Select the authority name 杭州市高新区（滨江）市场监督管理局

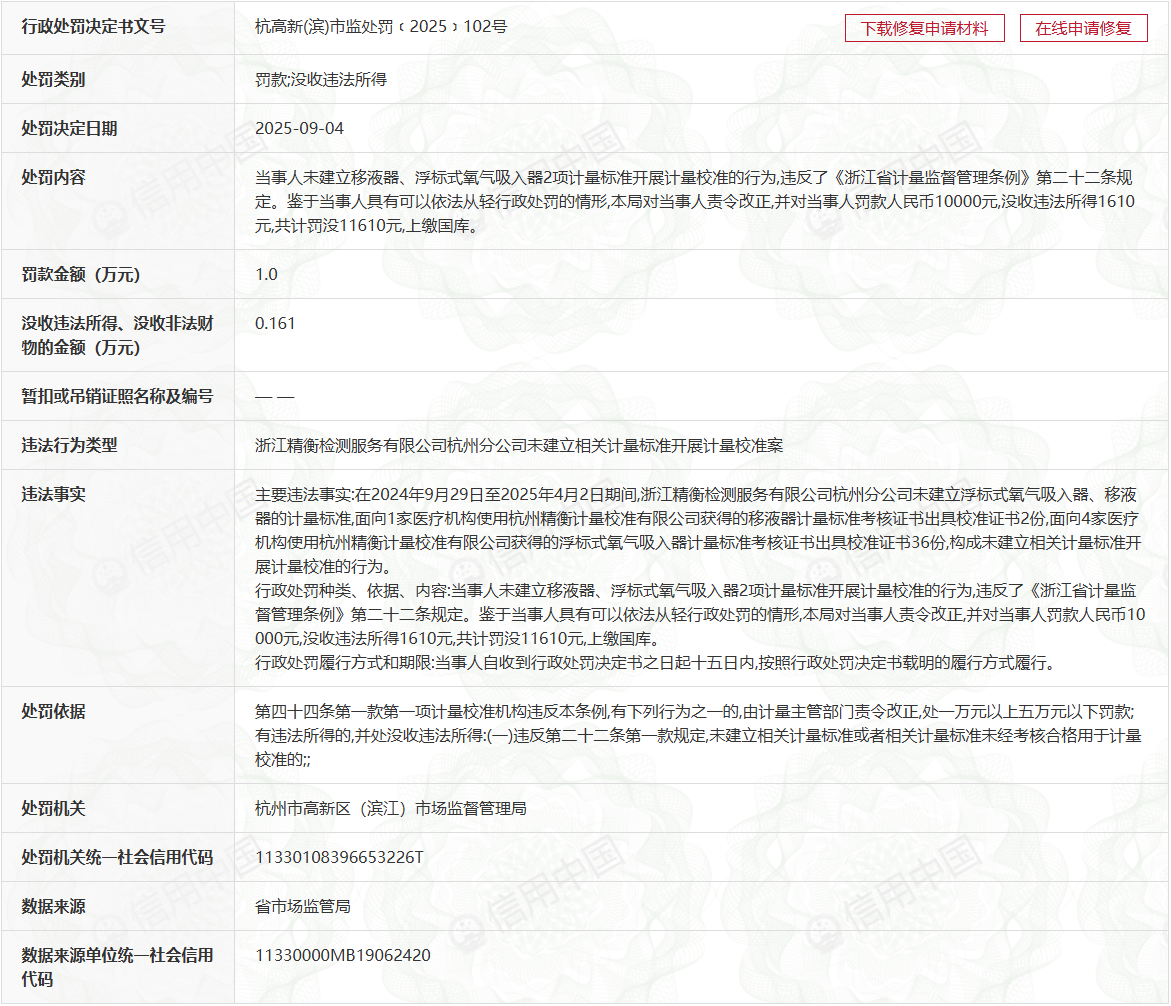pyautogui.click(x=391, y=808)
